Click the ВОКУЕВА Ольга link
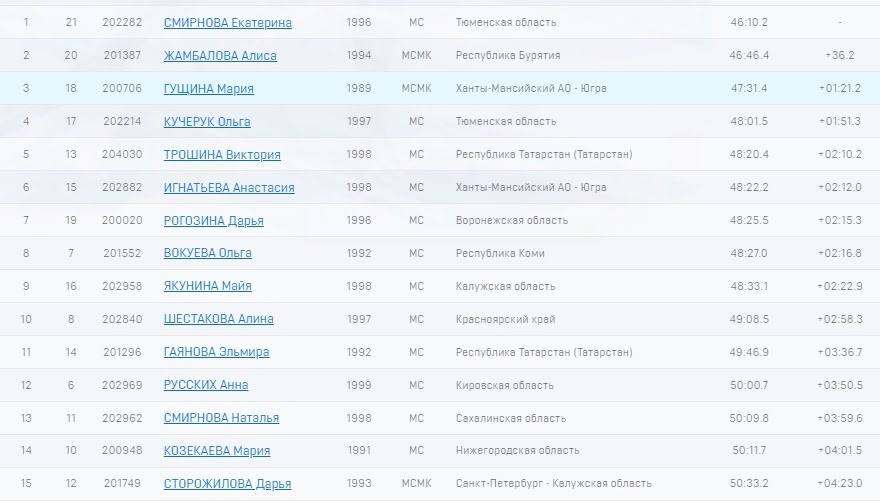The width and height of the screenshot is (880, 501). click(207, 253)
